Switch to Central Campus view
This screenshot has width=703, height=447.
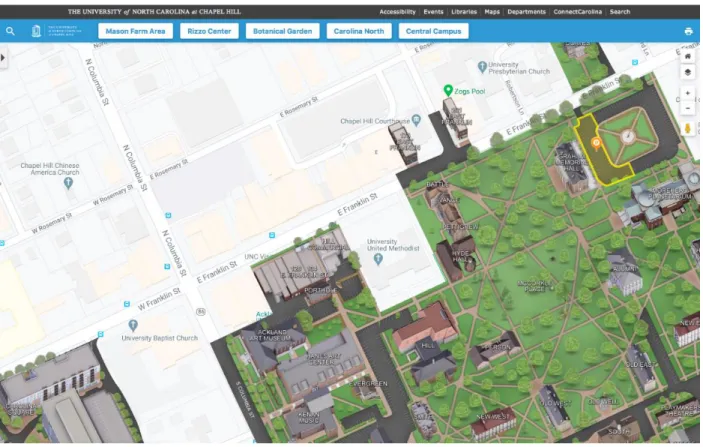(x=434, y=31)
